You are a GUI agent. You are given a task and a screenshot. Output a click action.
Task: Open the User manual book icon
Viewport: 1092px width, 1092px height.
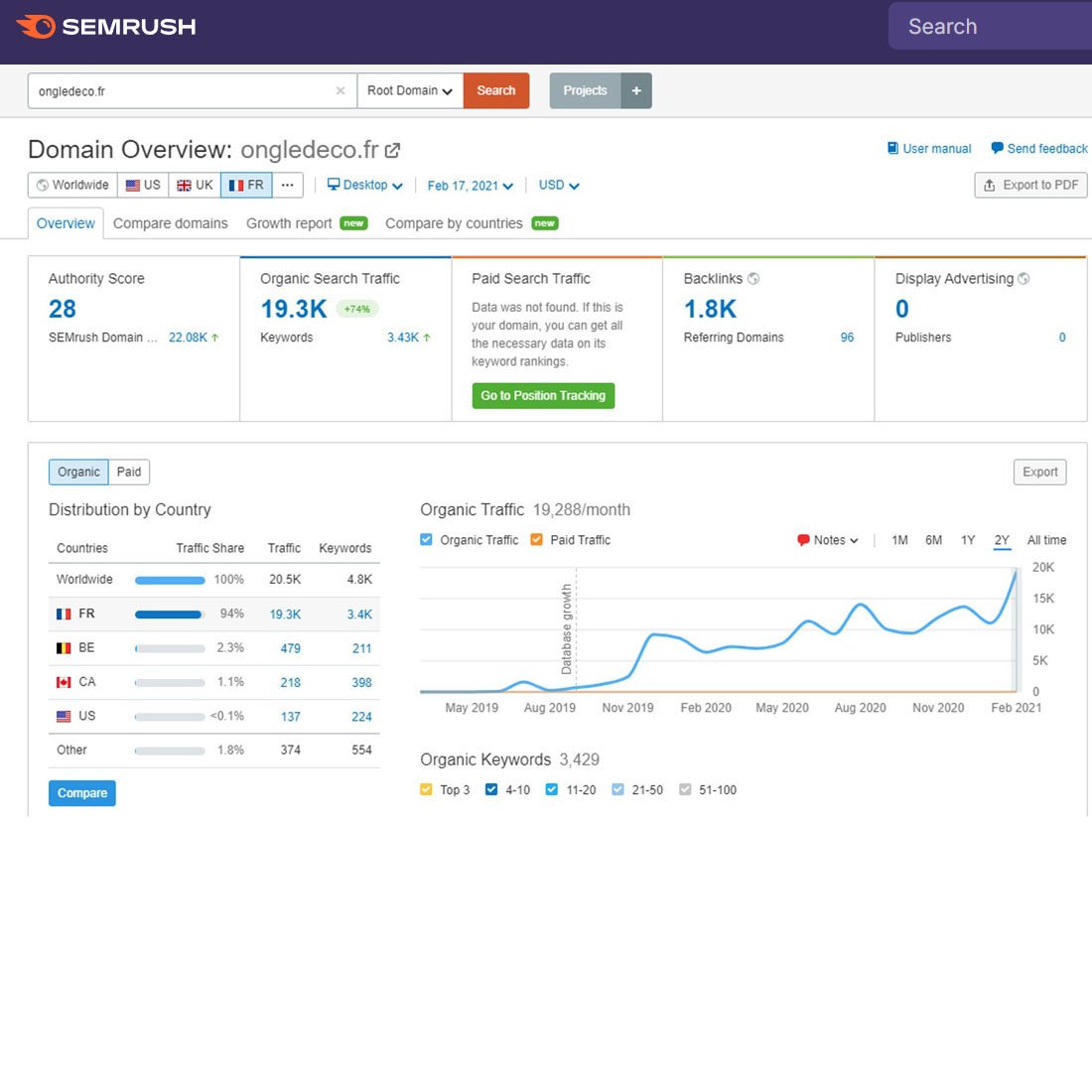(892, 149)
